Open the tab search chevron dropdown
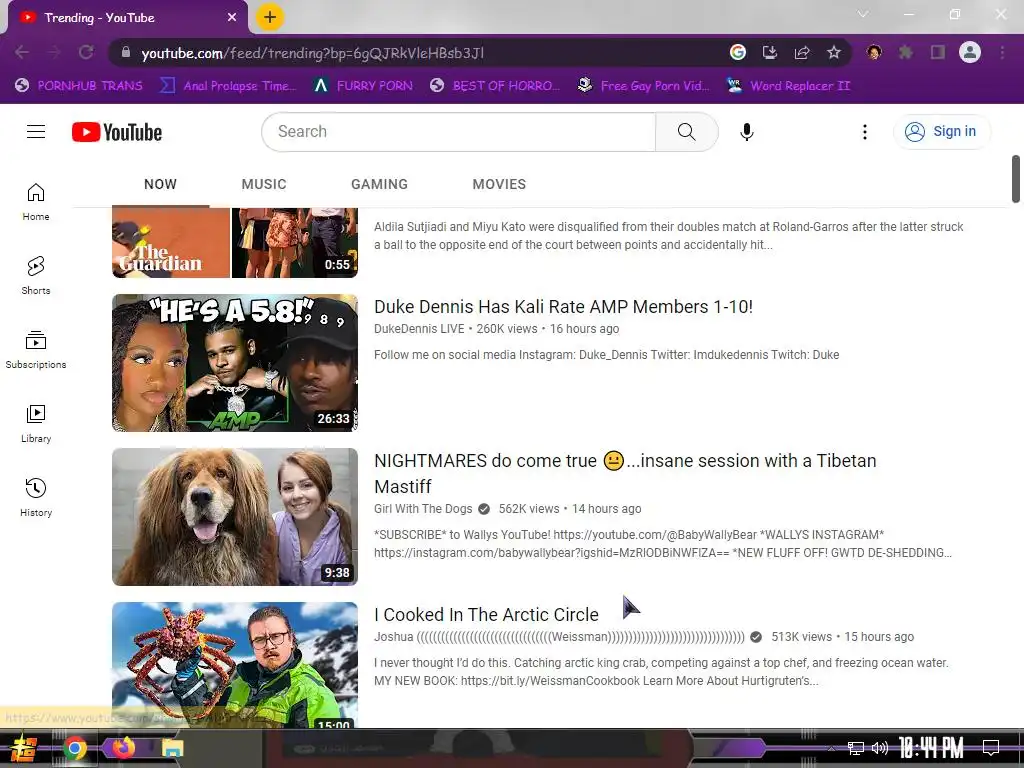This screenshot has width=1024, height=768. pyautogui.click(x=863, y=14)
